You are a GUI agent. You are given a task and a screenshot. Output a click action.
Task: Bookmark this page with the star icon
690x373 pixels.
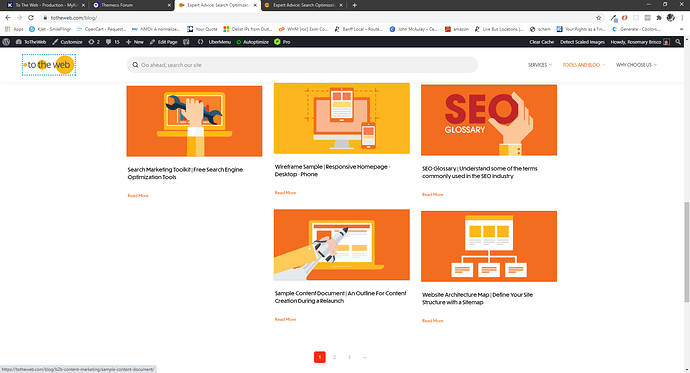point(598,18)
